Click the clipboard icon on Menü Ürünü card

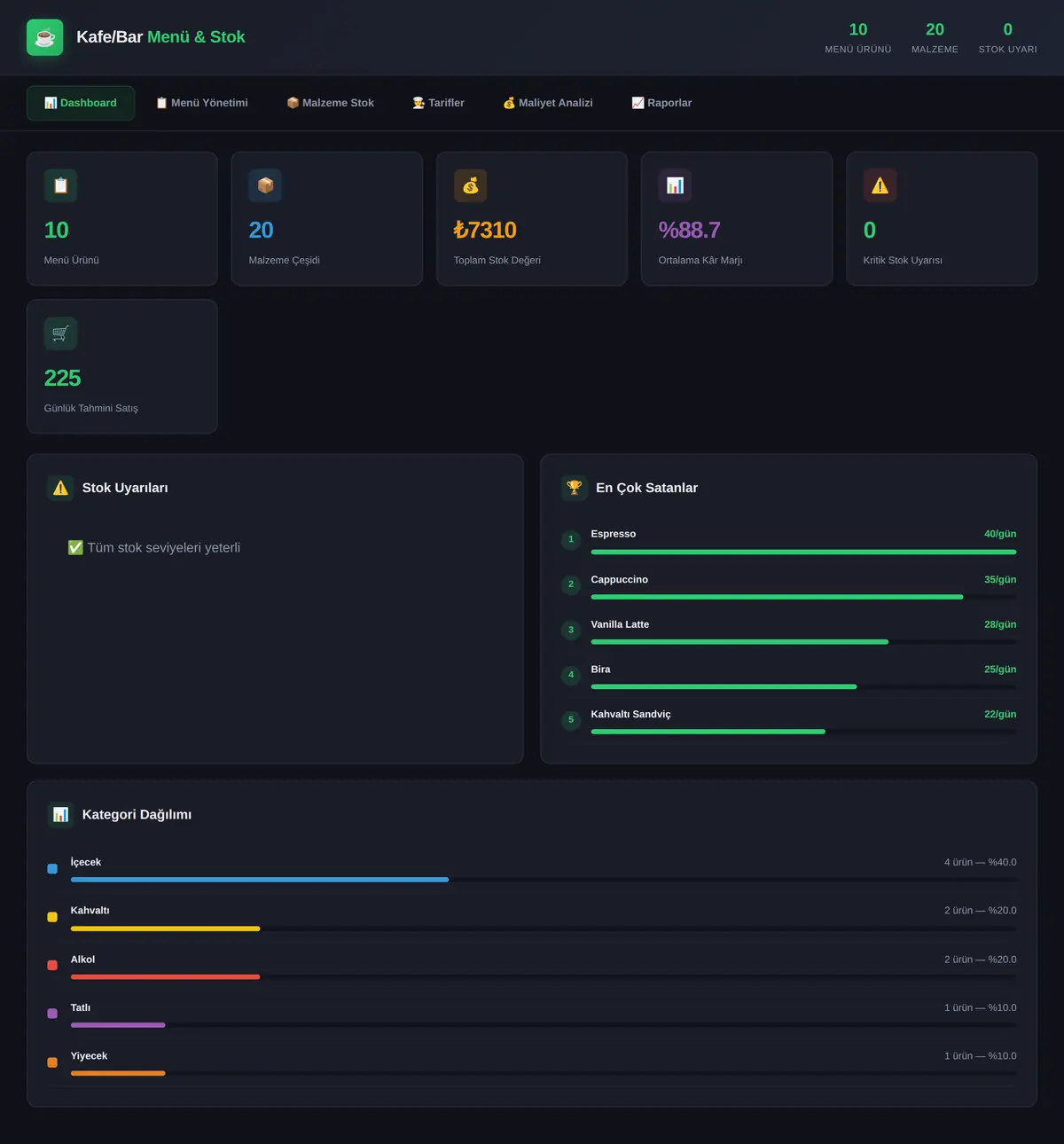point(60,185)
